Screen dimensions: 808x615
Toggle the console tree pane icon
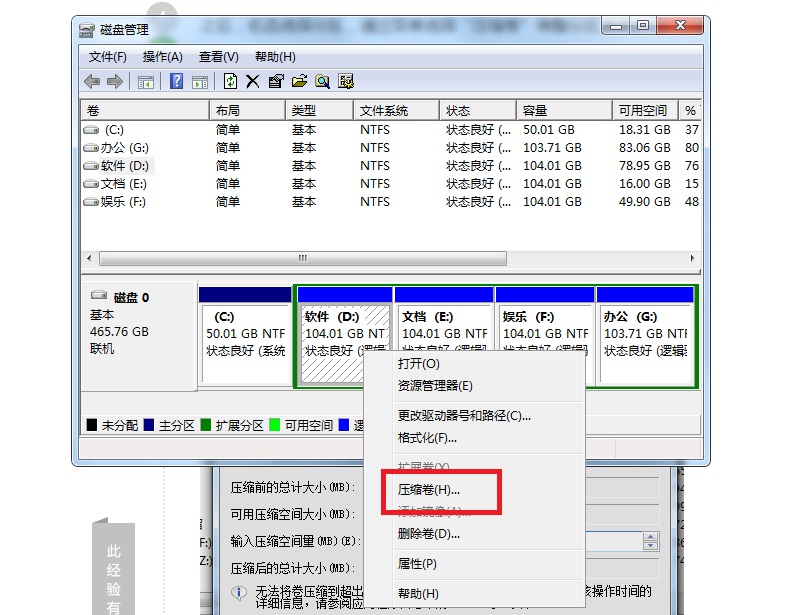click(146, 81)
